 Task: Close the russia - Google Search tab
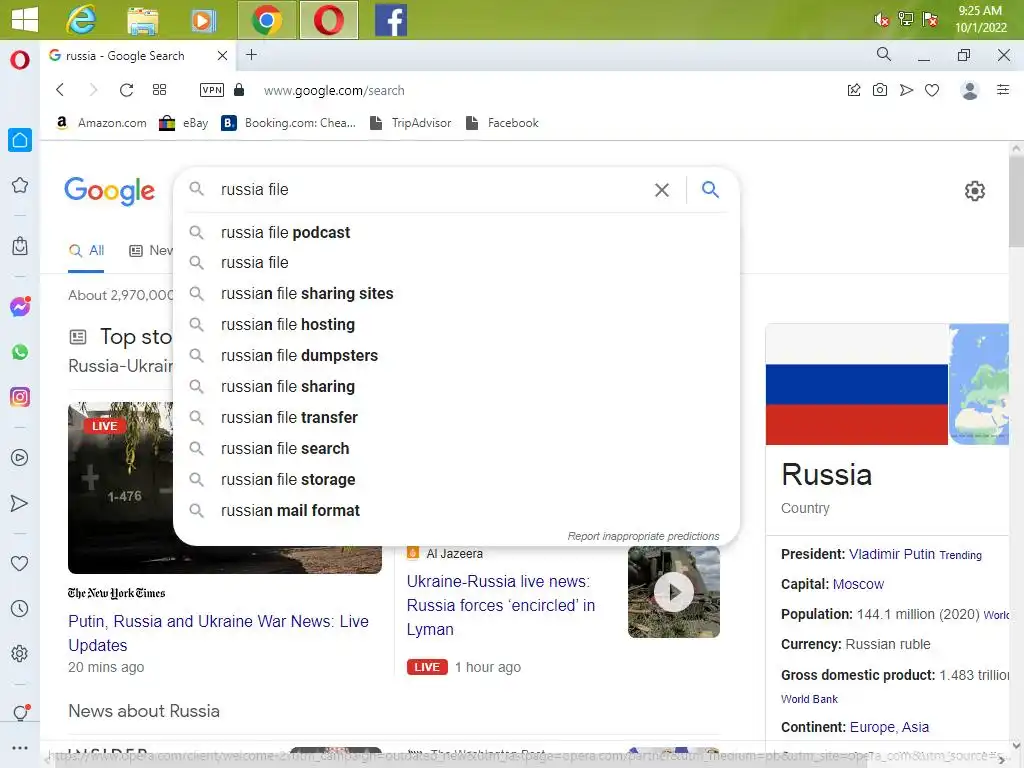tap(222, 56)
